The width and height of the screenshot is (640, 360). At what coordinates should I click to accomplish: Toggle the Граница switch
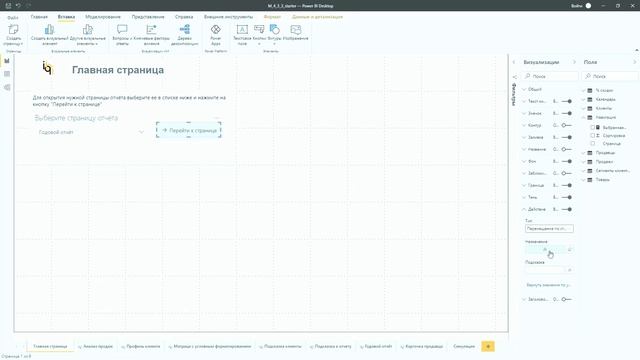click(567, 185)
